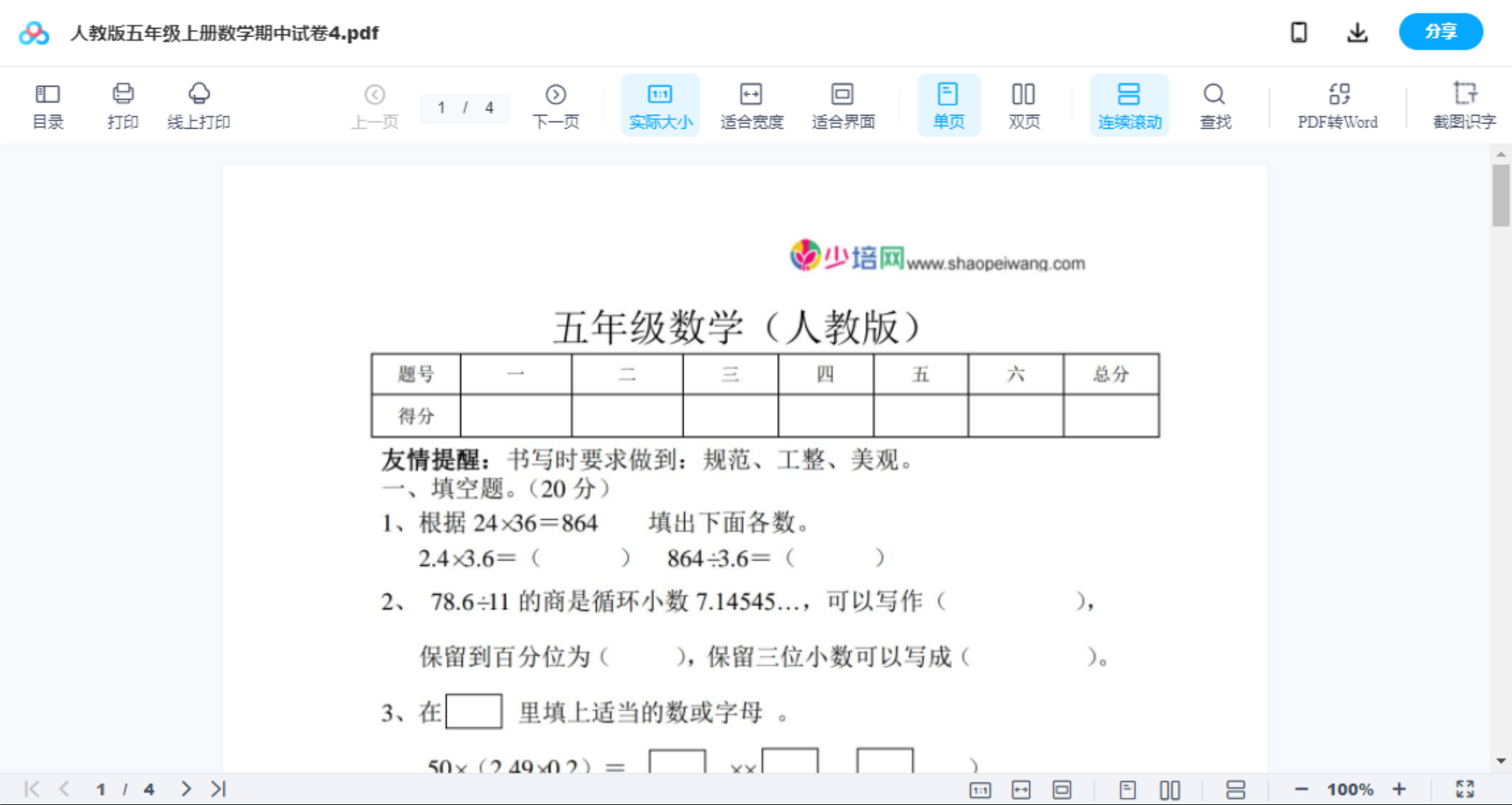This screenshot has height=805, width=1512.
Task: Click the vertical scrollbar thumb
Action: click(1501, 195)
